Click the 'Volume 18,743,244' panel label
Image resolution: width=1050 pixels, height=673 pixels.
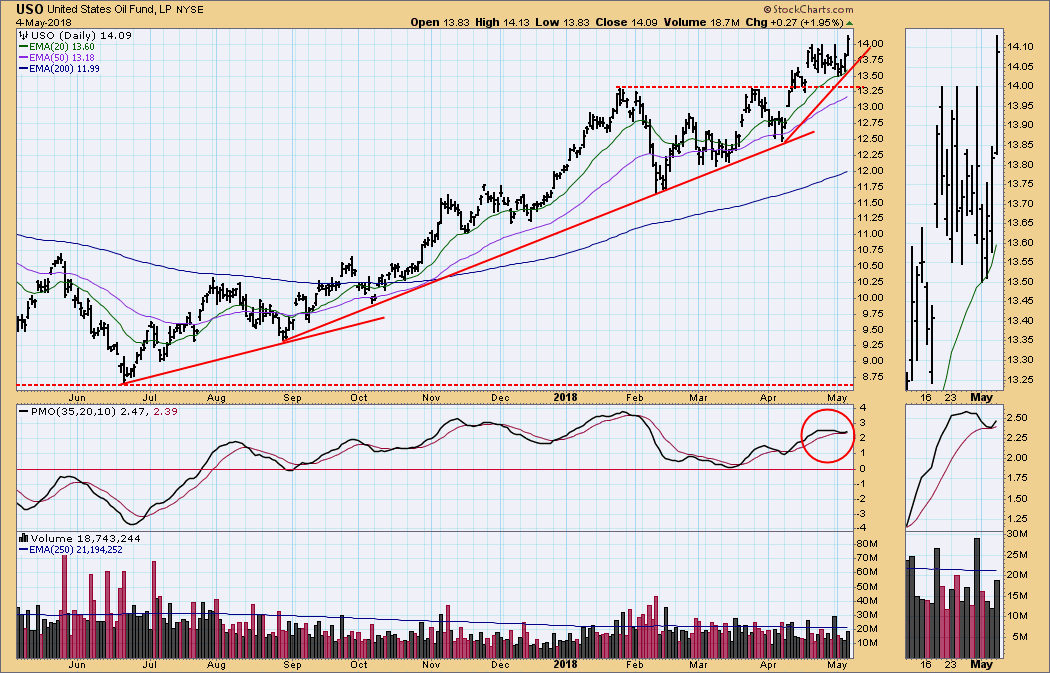(86, 538)
